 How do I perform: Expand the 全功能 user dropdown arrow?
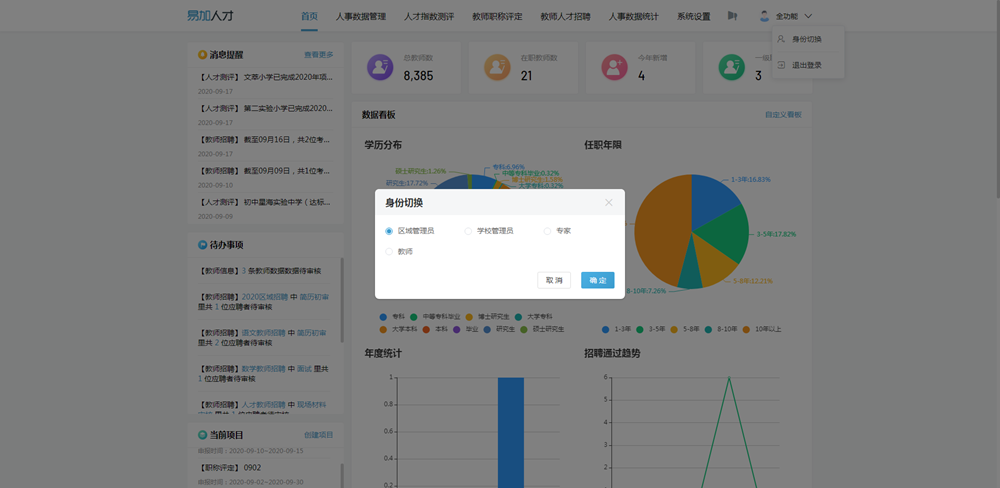point(808,16)
